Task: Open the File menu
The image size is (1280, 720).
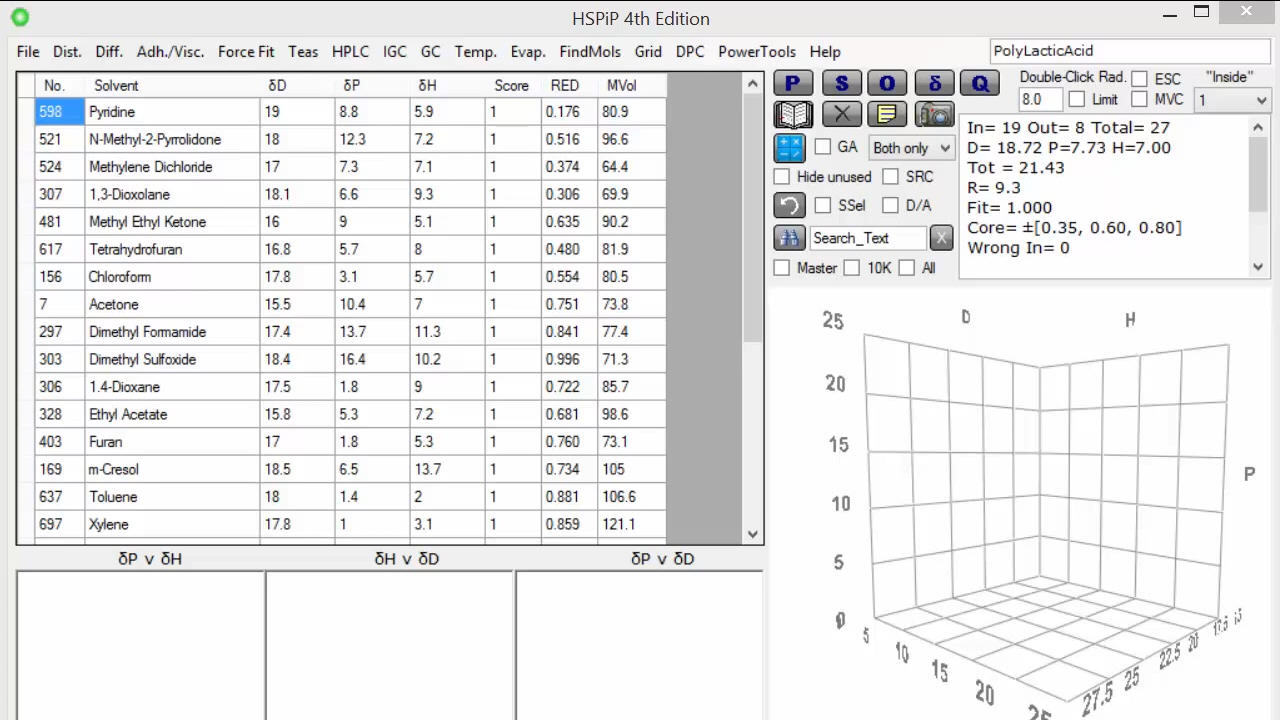Action: [28, 52]
